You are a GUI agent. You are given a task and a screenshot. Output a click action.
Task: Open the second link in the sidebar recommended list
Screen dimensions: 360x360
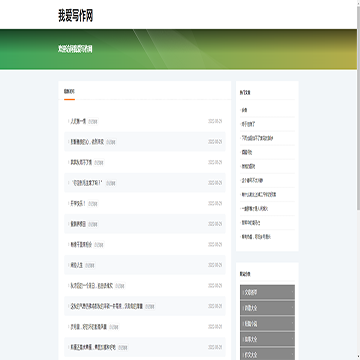[x=248, y=124]
